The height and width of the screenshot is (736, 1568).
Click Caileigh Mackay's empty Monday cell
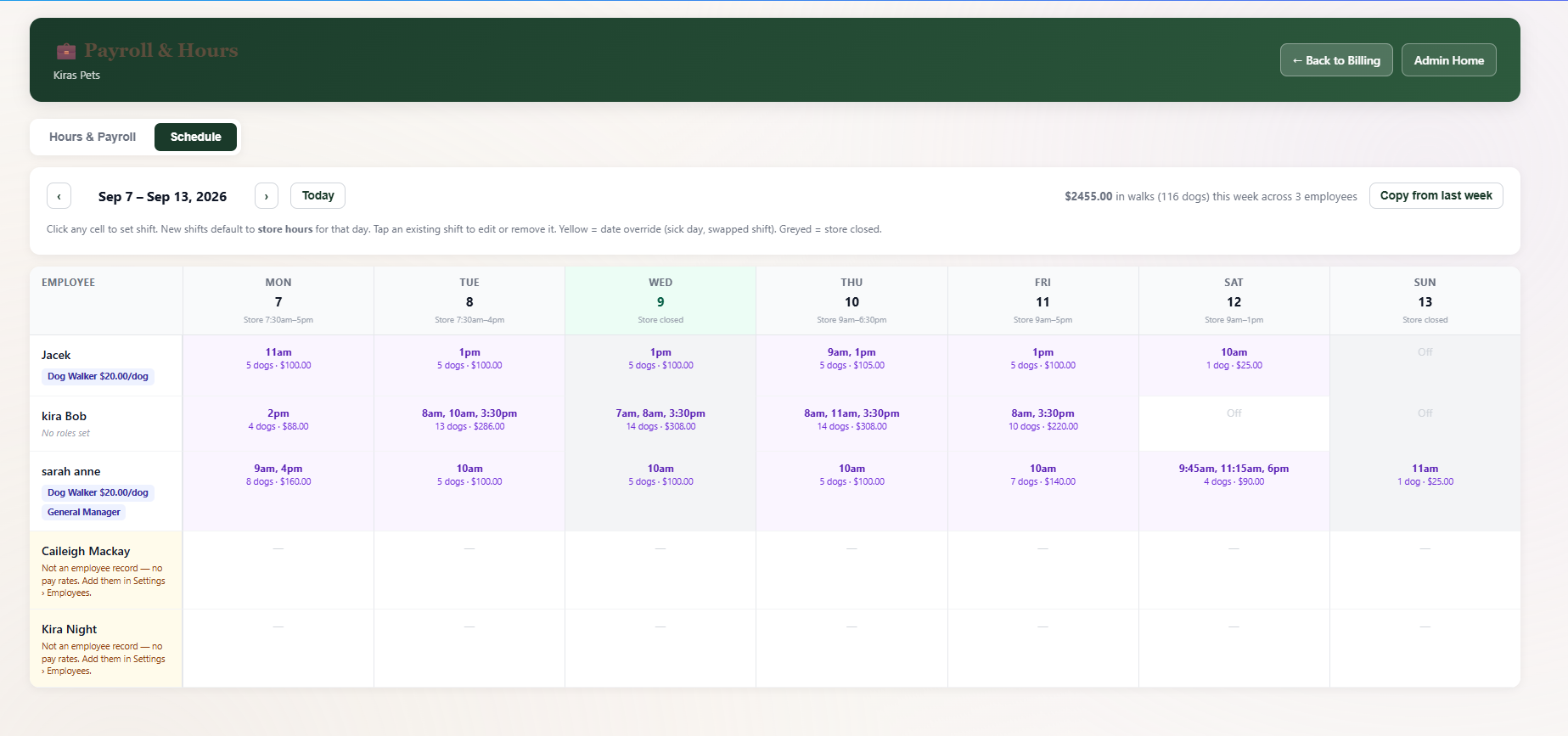pyautogui.click(x=278, y=570)
